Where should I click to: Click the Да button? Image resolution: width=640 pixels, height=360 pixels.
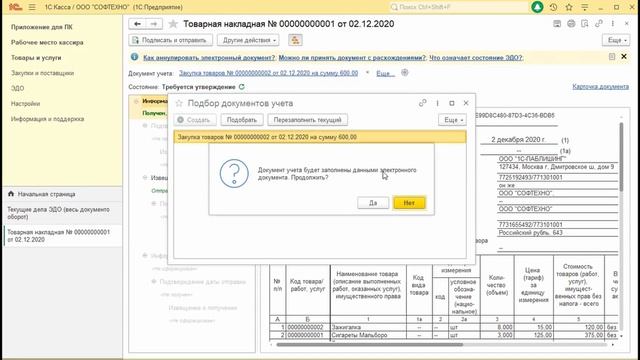(x=373, y=203)
